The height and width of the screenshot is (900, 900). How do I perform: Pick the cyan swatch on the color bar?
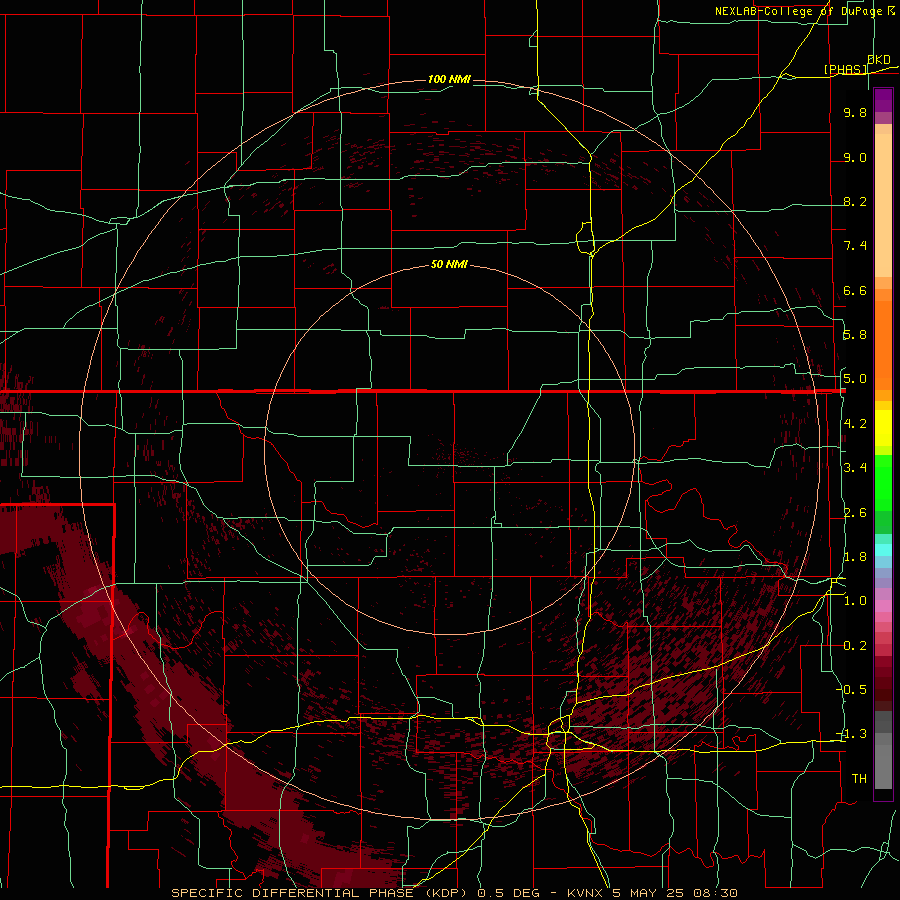coord(883,550)
